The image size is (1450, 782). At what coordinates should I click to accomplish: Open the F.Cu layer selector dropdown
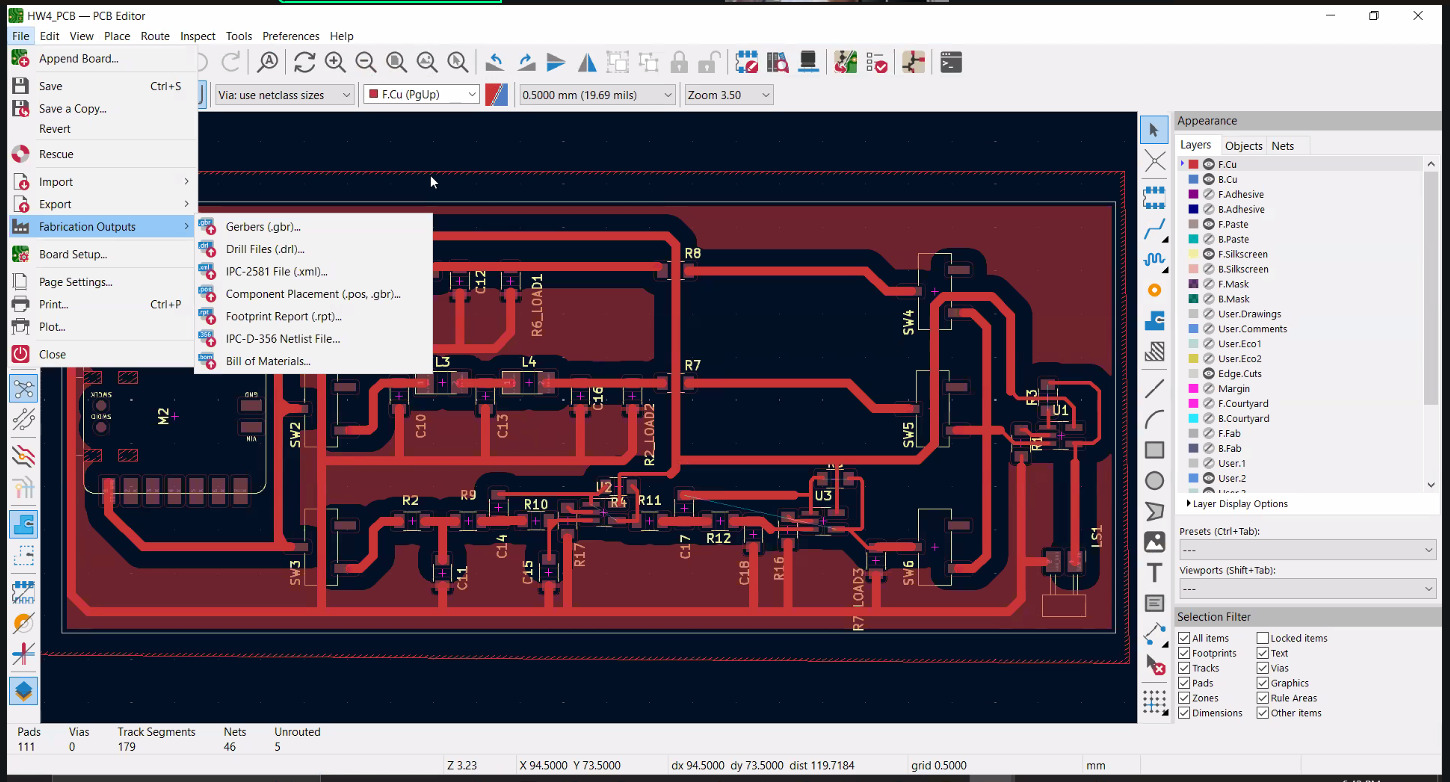pyautogui.click(x=421, y=95)
